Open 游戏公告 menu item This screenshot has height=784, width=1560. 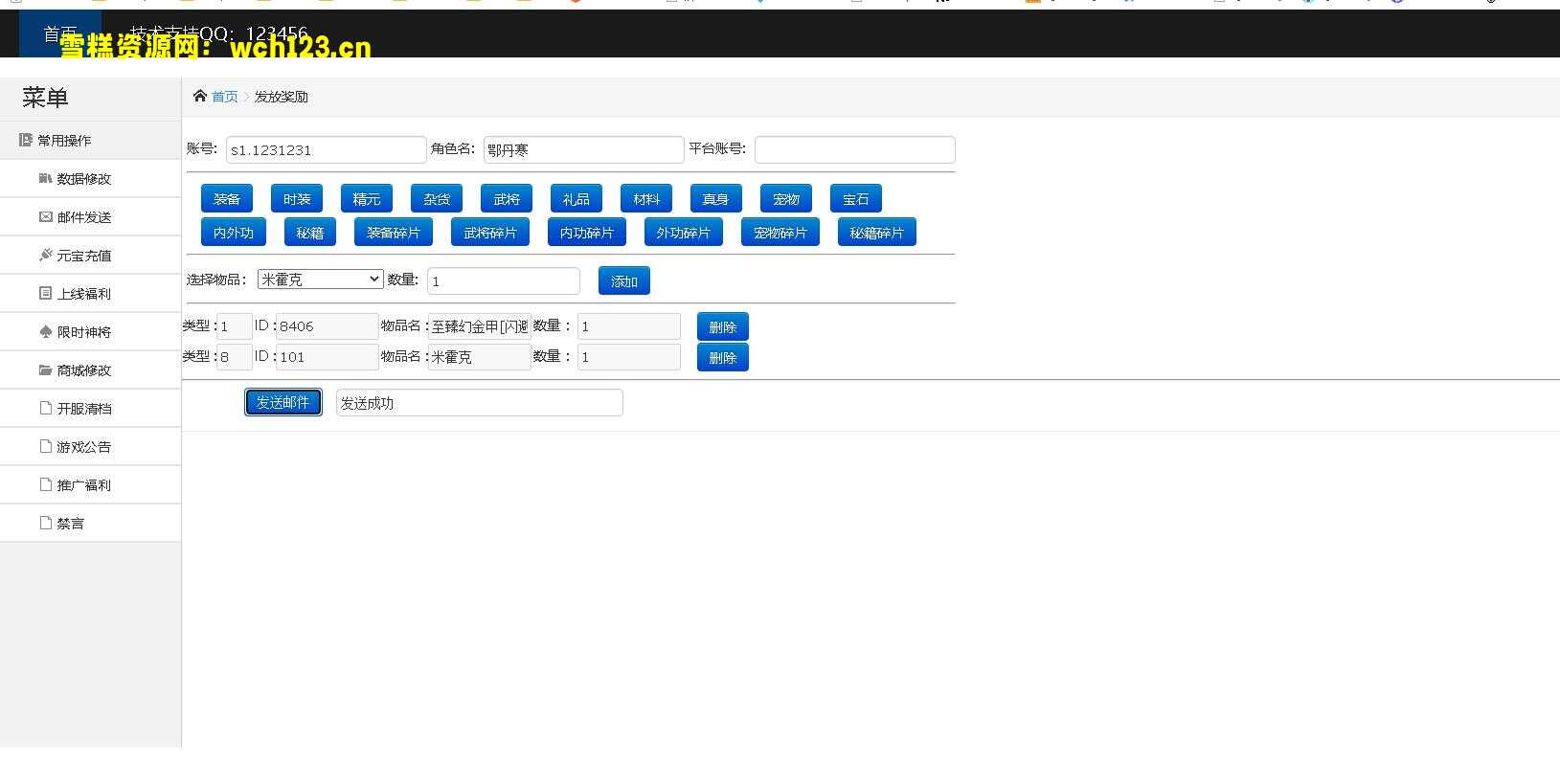pos(90,446)
